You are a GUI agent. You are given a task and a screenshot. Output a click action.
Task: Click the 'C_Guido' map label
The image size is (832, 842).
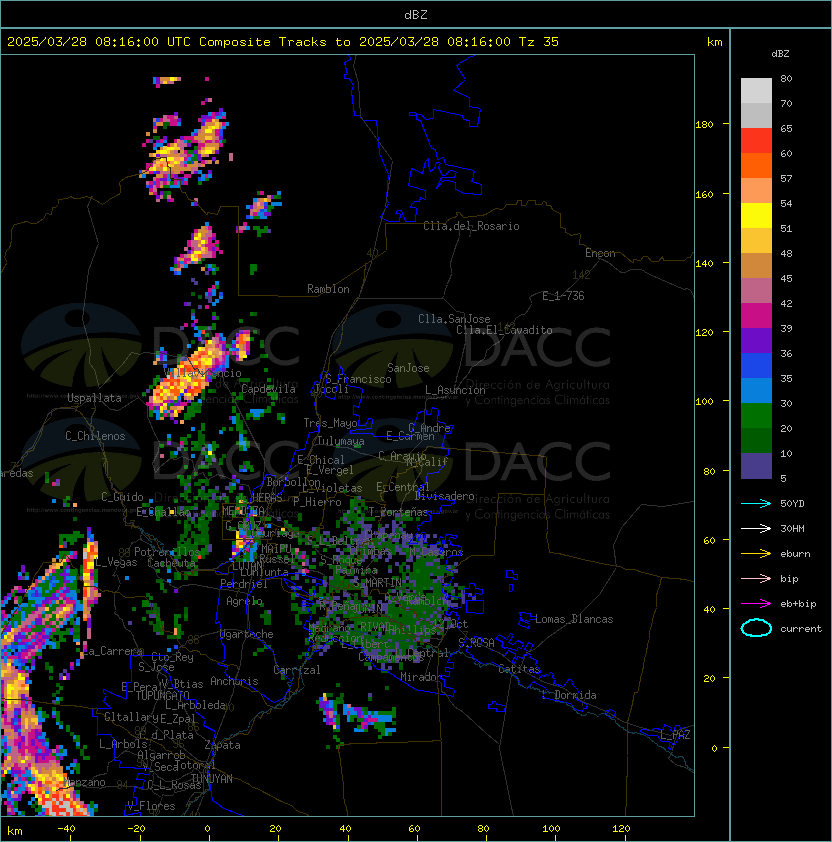[122, 497]
